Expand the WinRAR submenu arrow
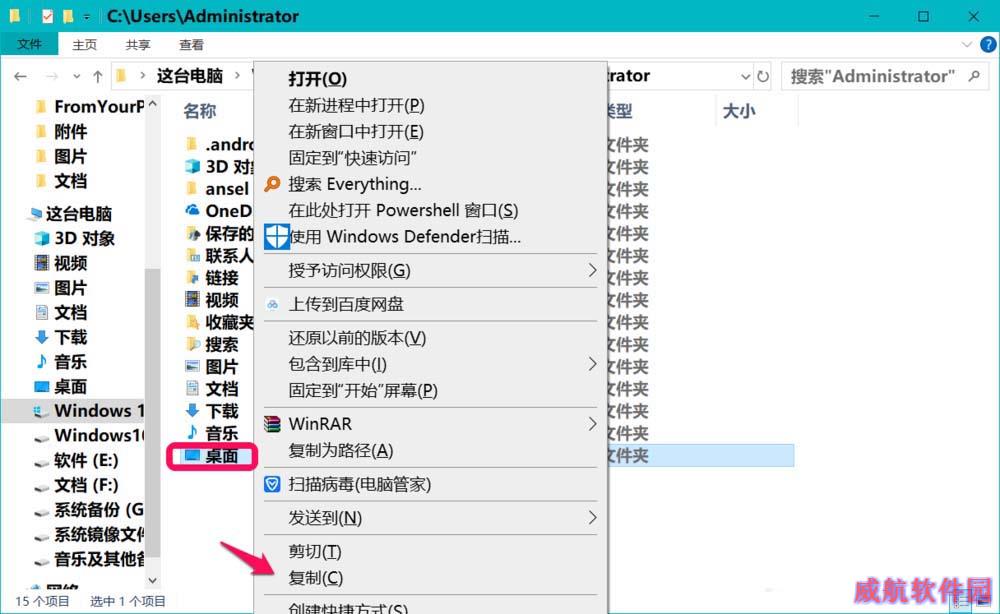1000x614 pixels. click(x=592, y=424)
